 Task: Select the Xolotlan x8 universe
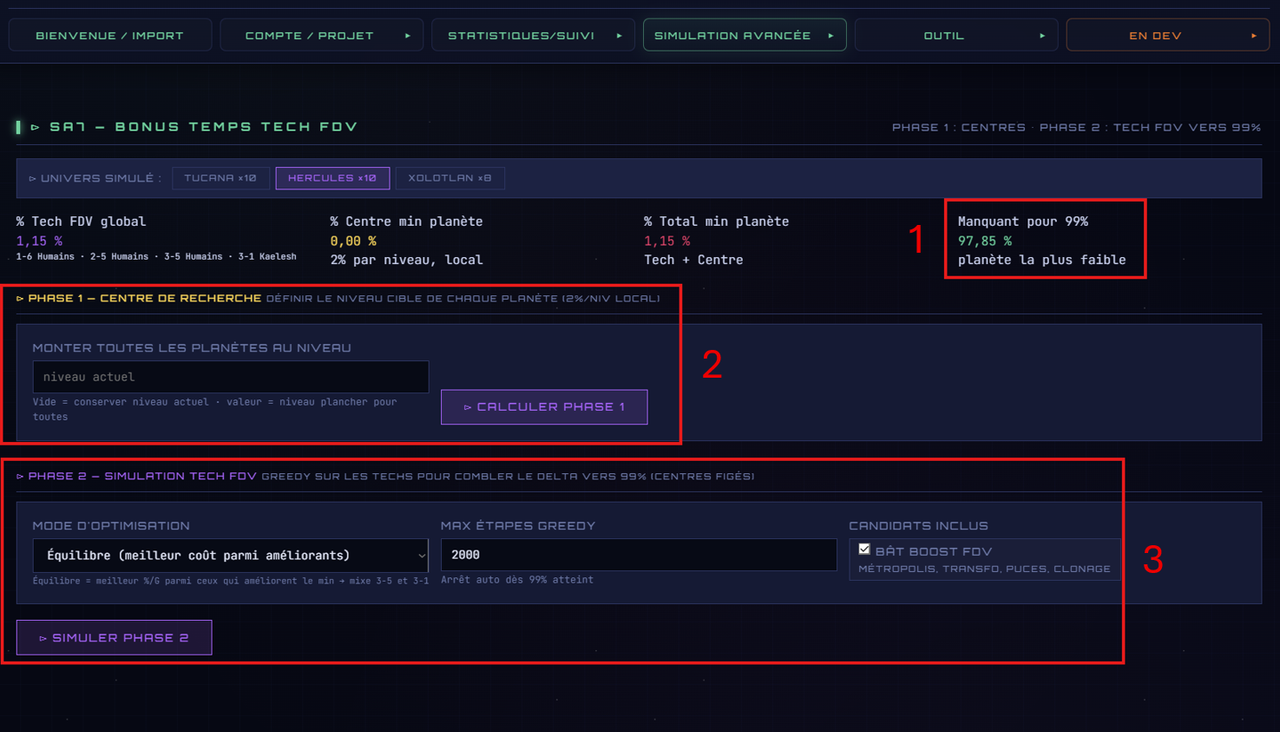(x=450, y=178)
